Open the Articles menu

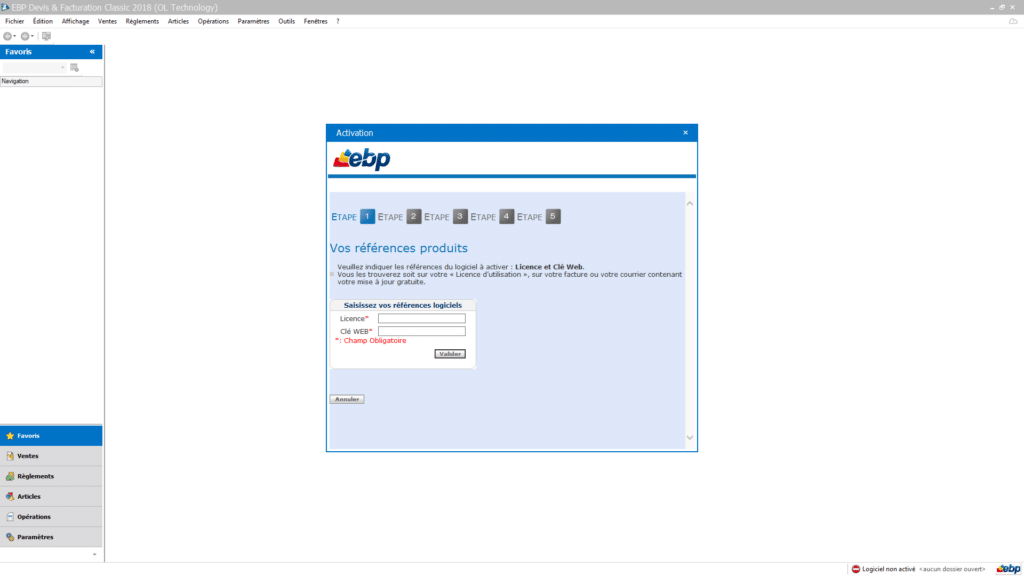pos(178,22)
